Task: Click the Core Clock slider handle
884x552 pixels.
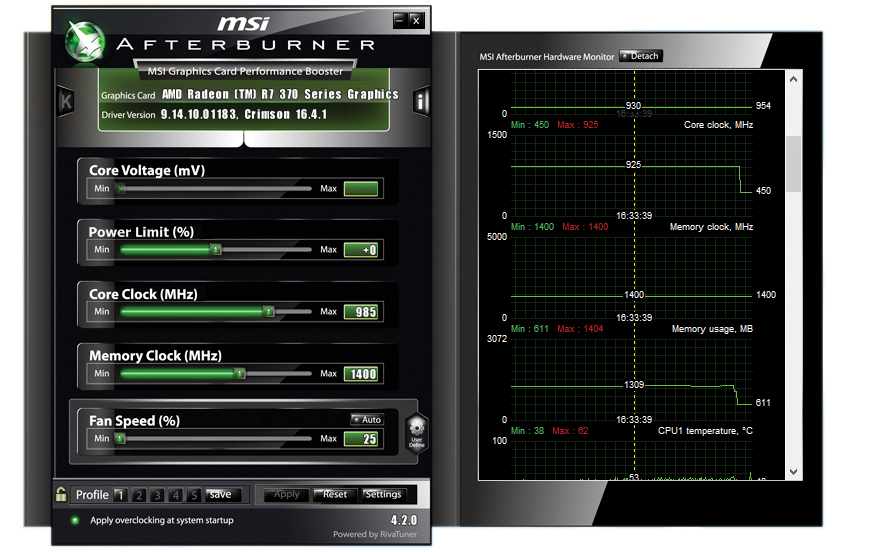Action: coord(269,311)
